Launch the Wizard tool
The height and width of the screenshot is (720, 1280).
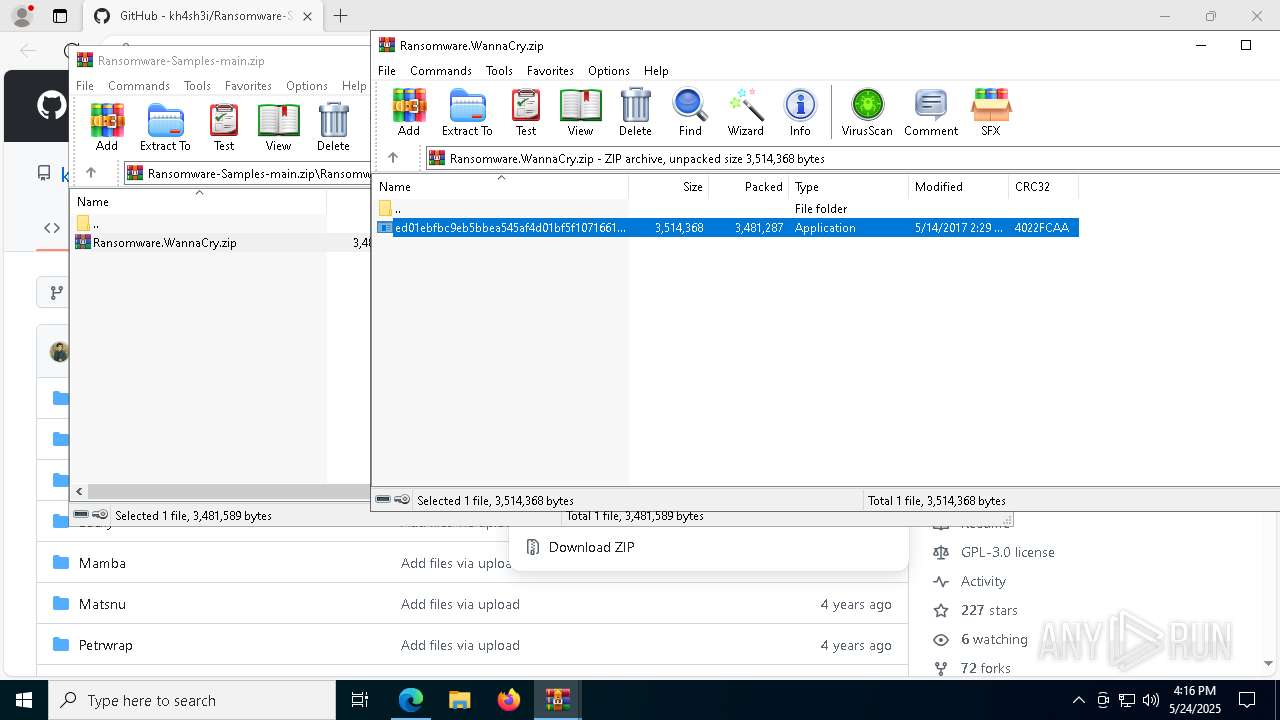click(745, 112)
